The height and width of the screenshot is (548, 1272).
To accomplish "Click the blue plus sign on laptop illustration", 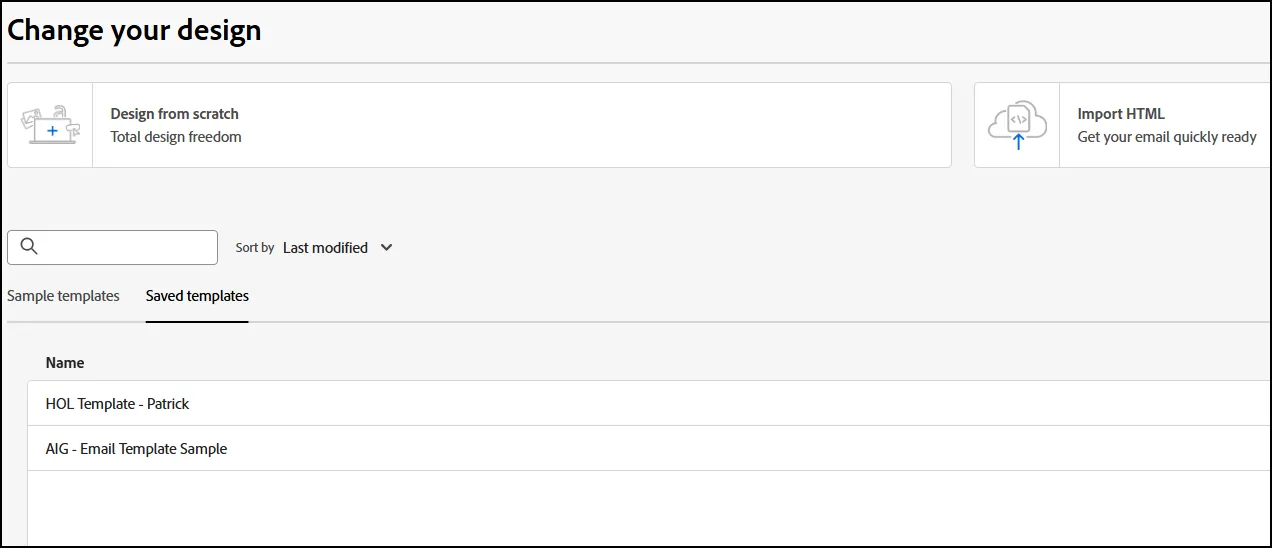I will tap(52, 131).
